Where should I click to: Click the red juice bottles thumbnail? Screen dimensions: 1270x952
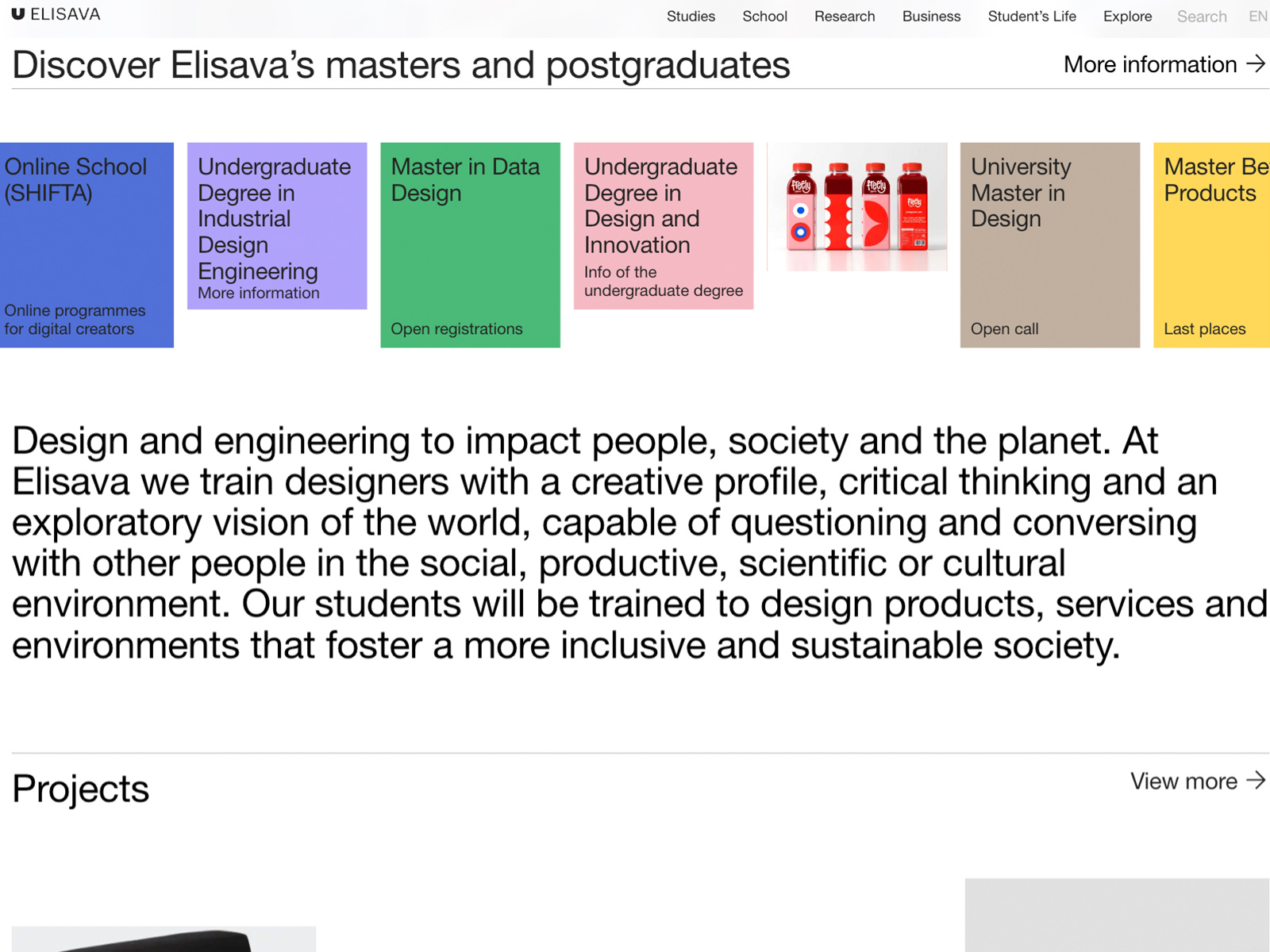tap(857, 206)
